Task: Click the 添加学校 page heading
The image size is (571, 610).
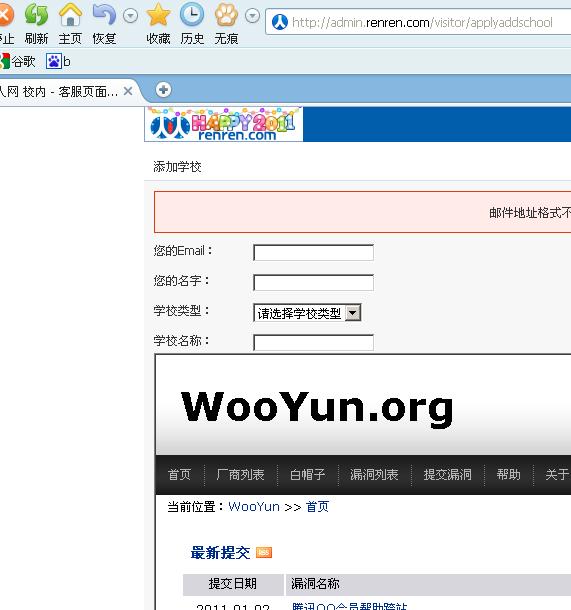Action: point(177,167)
